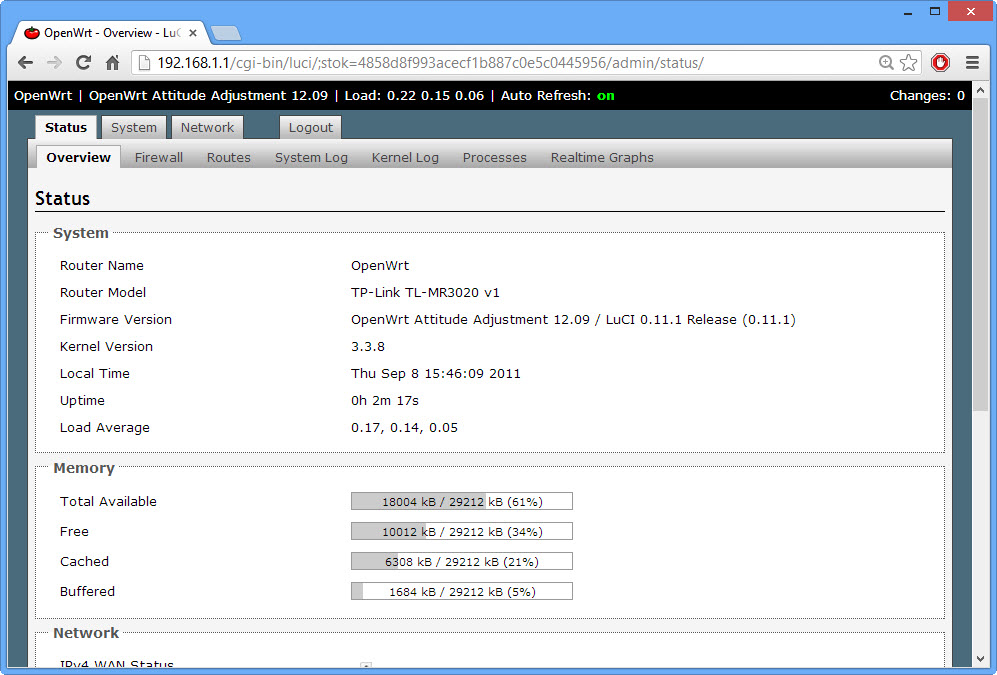Open the Chrome hamburger menu
997x675 pixels.
coord(972,62)
